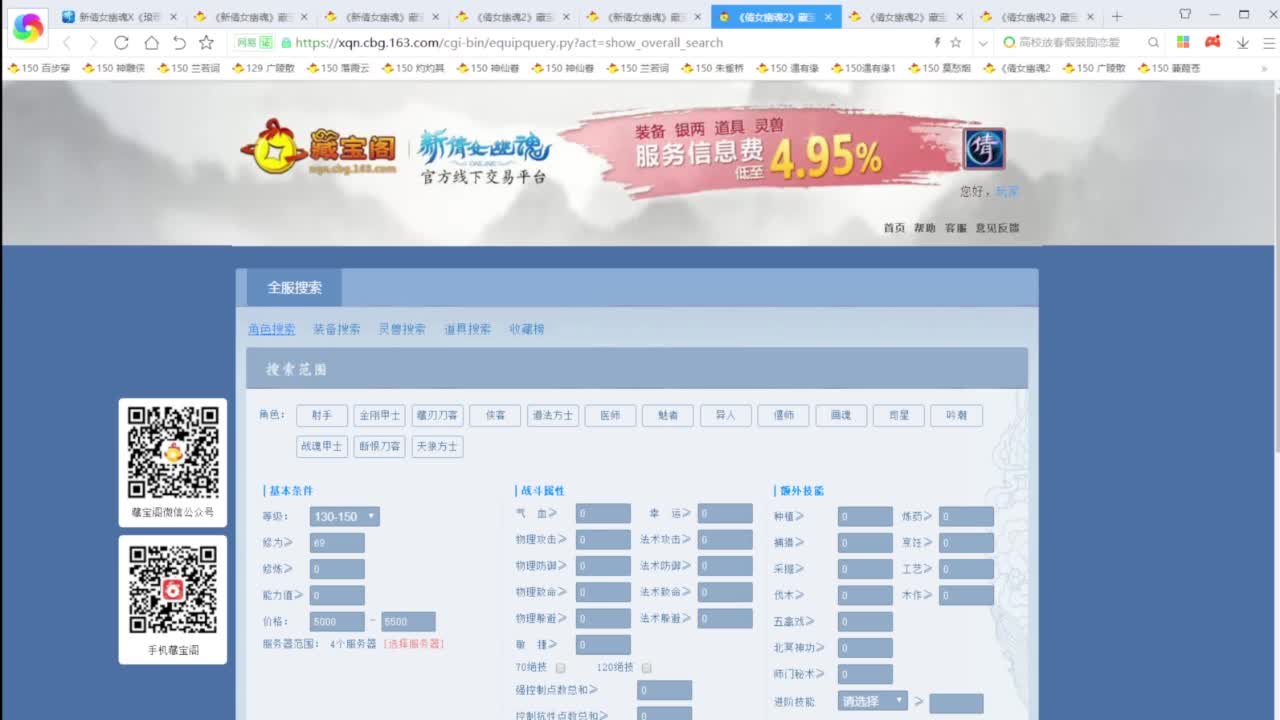Viewport: 1280px width, 720px height.
Task: Click the minimum price field 5000
Action: click(337, 622)
